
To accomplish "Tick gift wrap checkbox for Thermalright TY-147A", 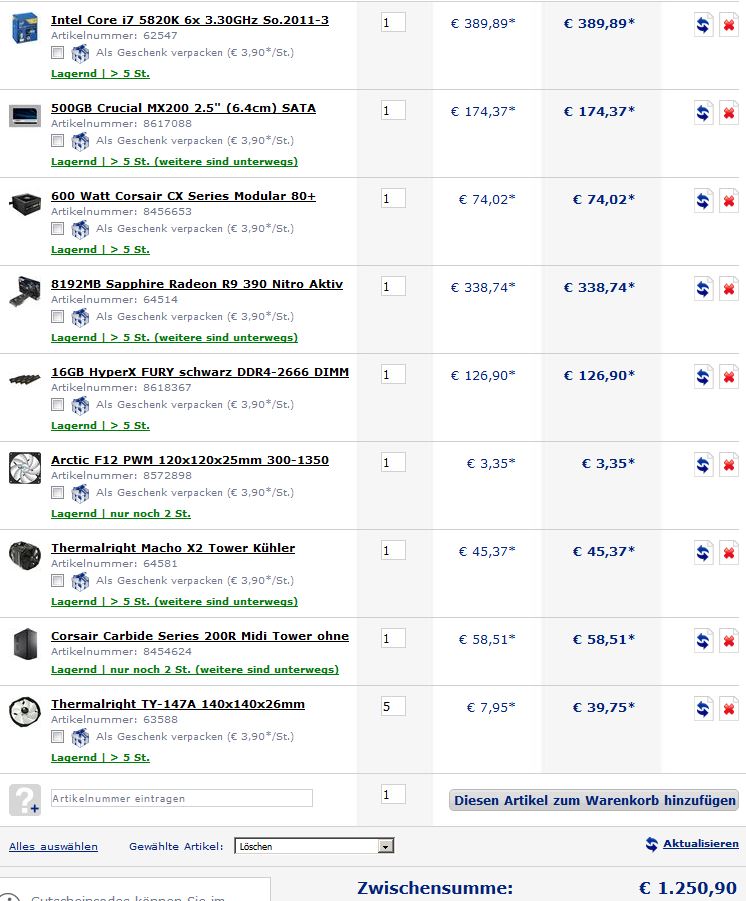I will (x=58, y=737).
